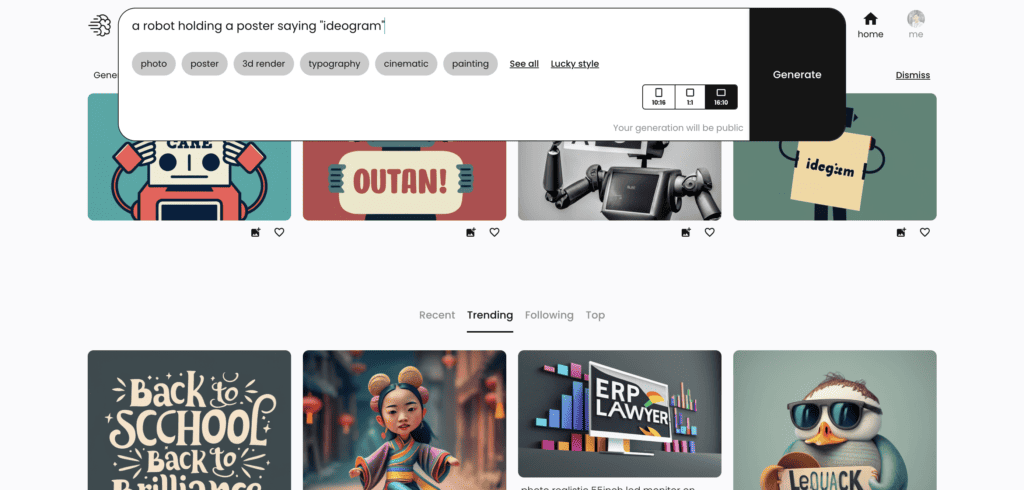1024x490 pixels.
Task: Switch to the Recent tab
Action: point(437,315)
